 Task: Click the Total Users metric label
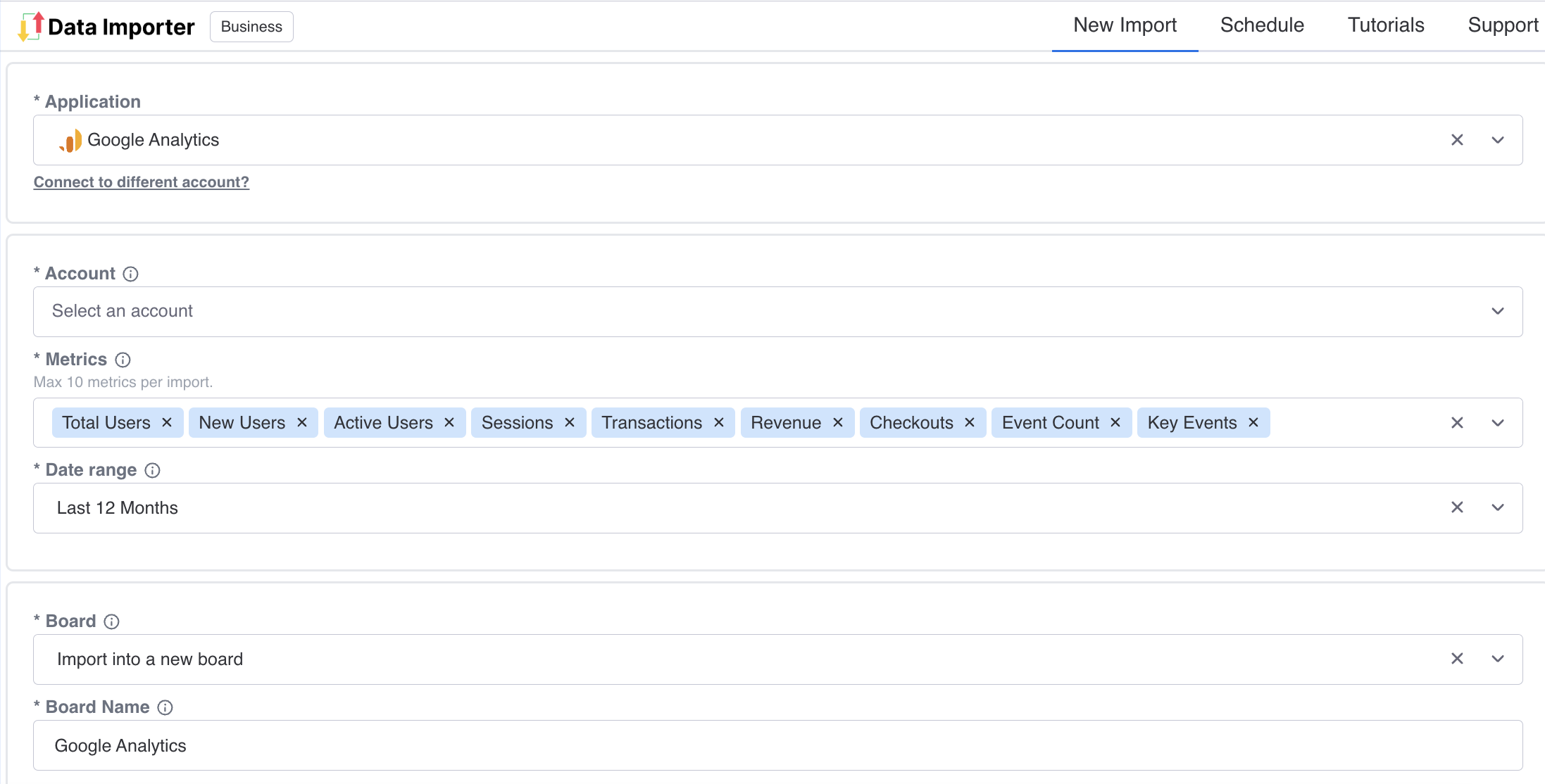[106, 422]
